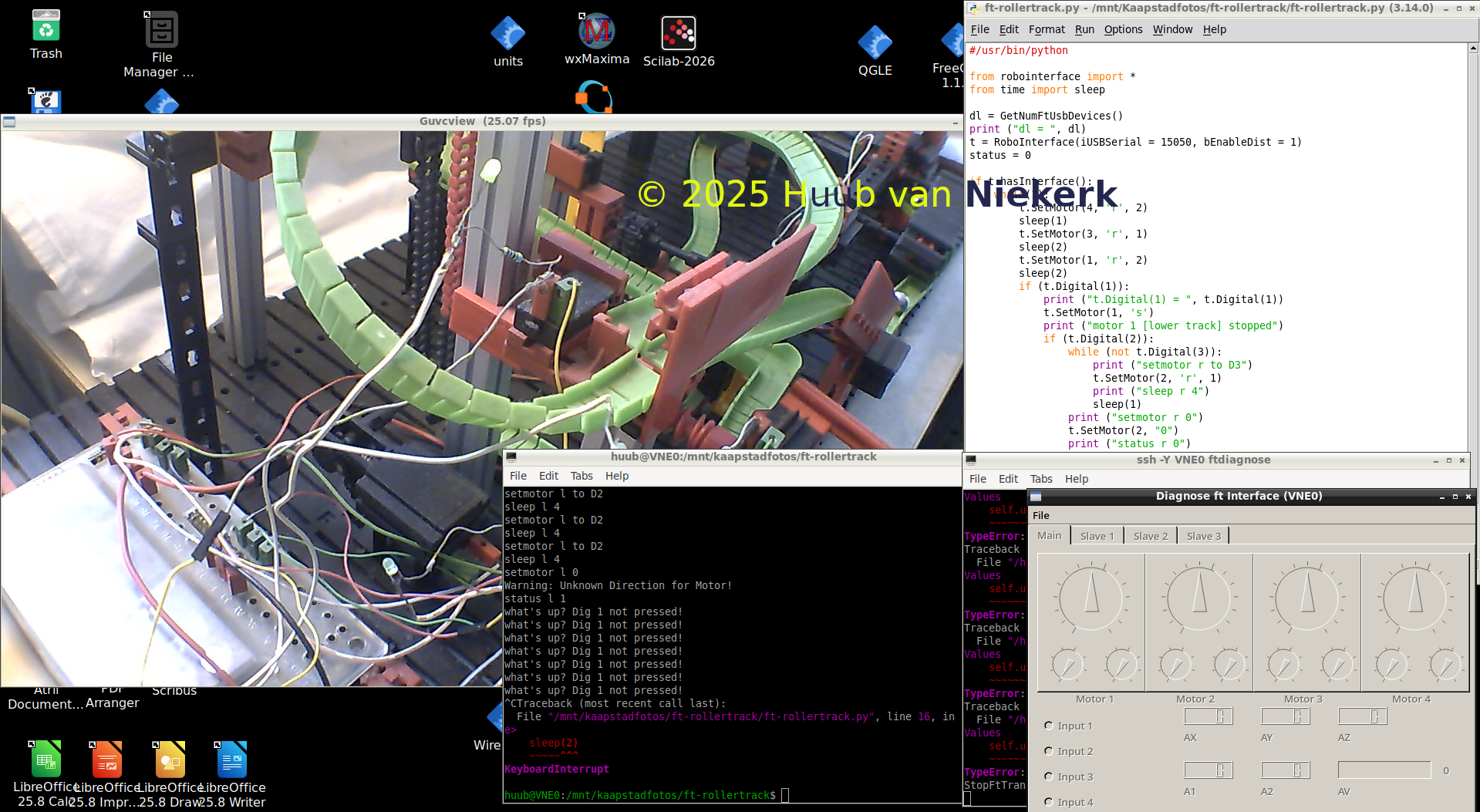Click the AX slider in Diagnose window
This screenshot has height=812, width=1480.
point(1208,716)
